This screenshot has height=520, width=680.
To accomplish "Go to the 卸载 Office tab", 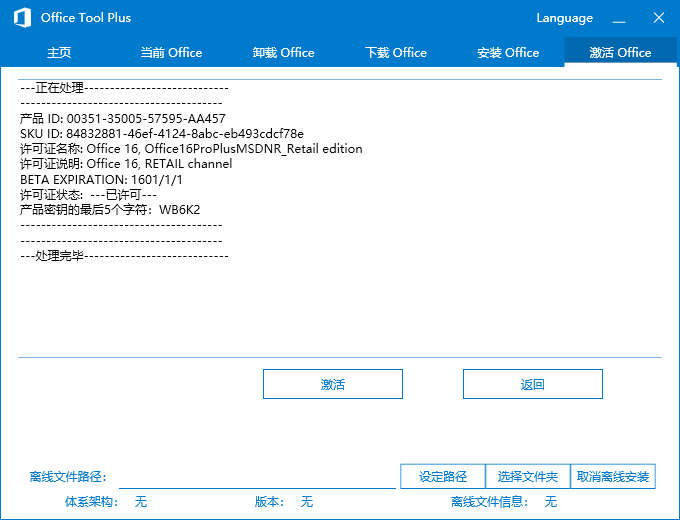I will 283,53.
